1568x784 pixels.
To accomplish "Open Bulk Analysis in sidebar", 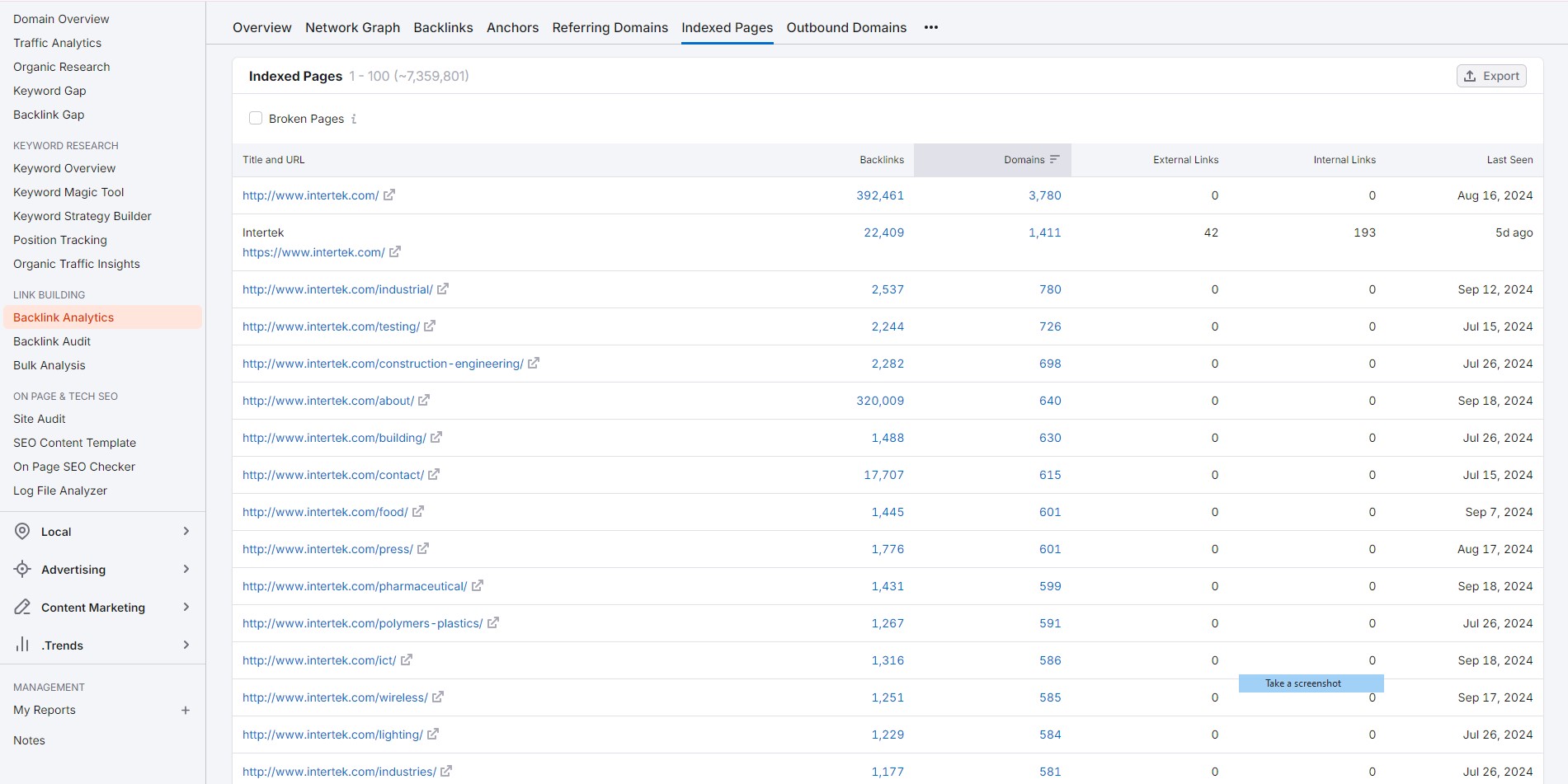I will point(49,365).
